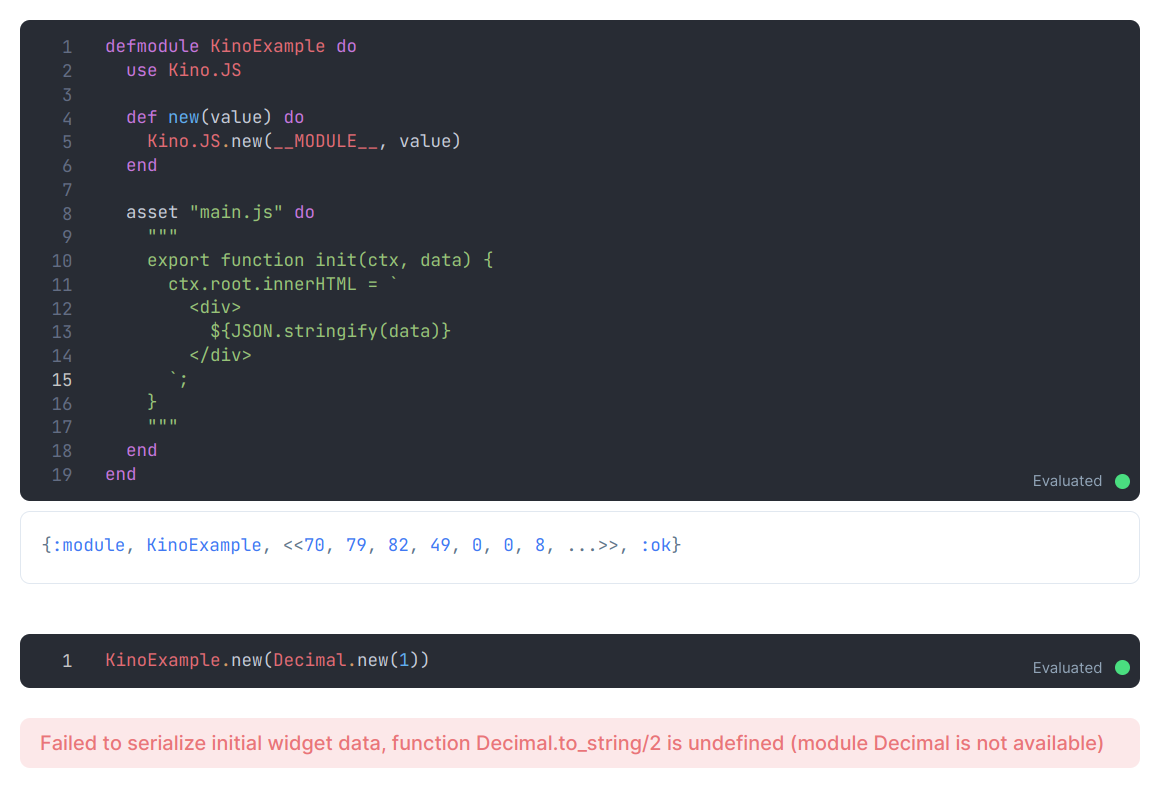This screenshot has height=804, width=1166.
Task: Click 'KinoExample.new(Decimal.new(1))' code
Action: [x=267, y=660]
